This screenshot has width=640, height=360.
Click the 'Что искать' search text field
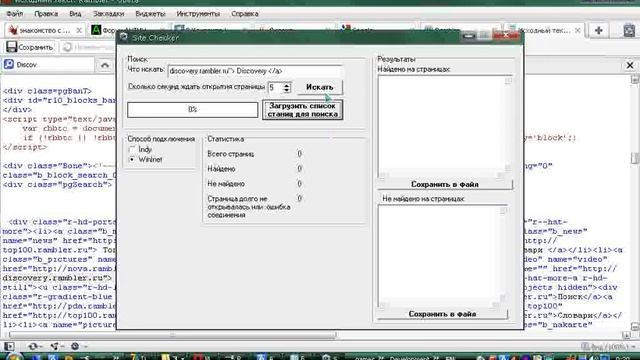coord(255,71)
